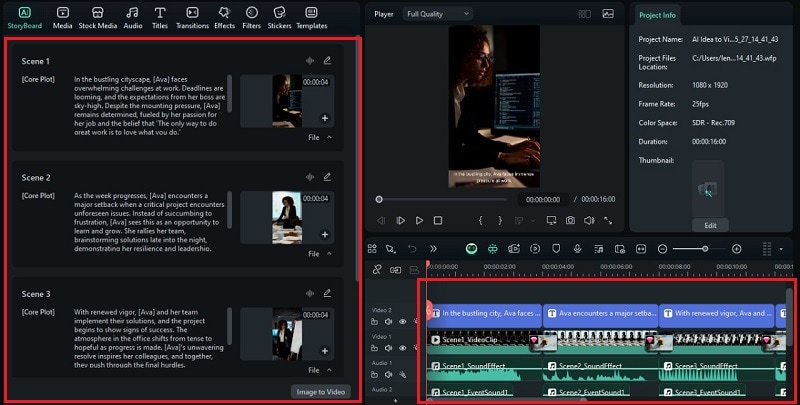The height and width of the screenshot is (405, 800).
Task: Expand the File menu under Scene 2
Action: point(320,254)
